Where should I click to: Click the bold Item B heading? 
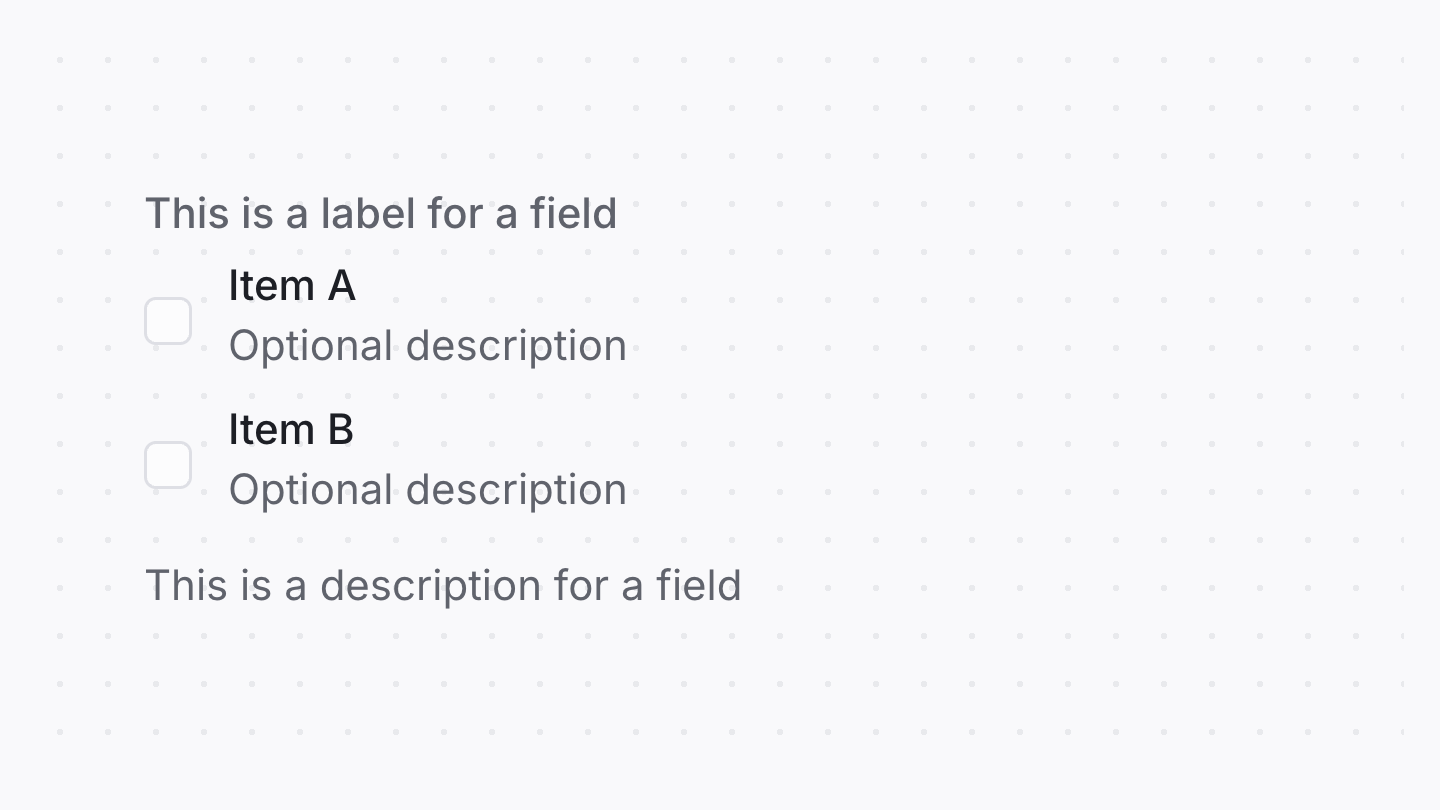[291, 430]
